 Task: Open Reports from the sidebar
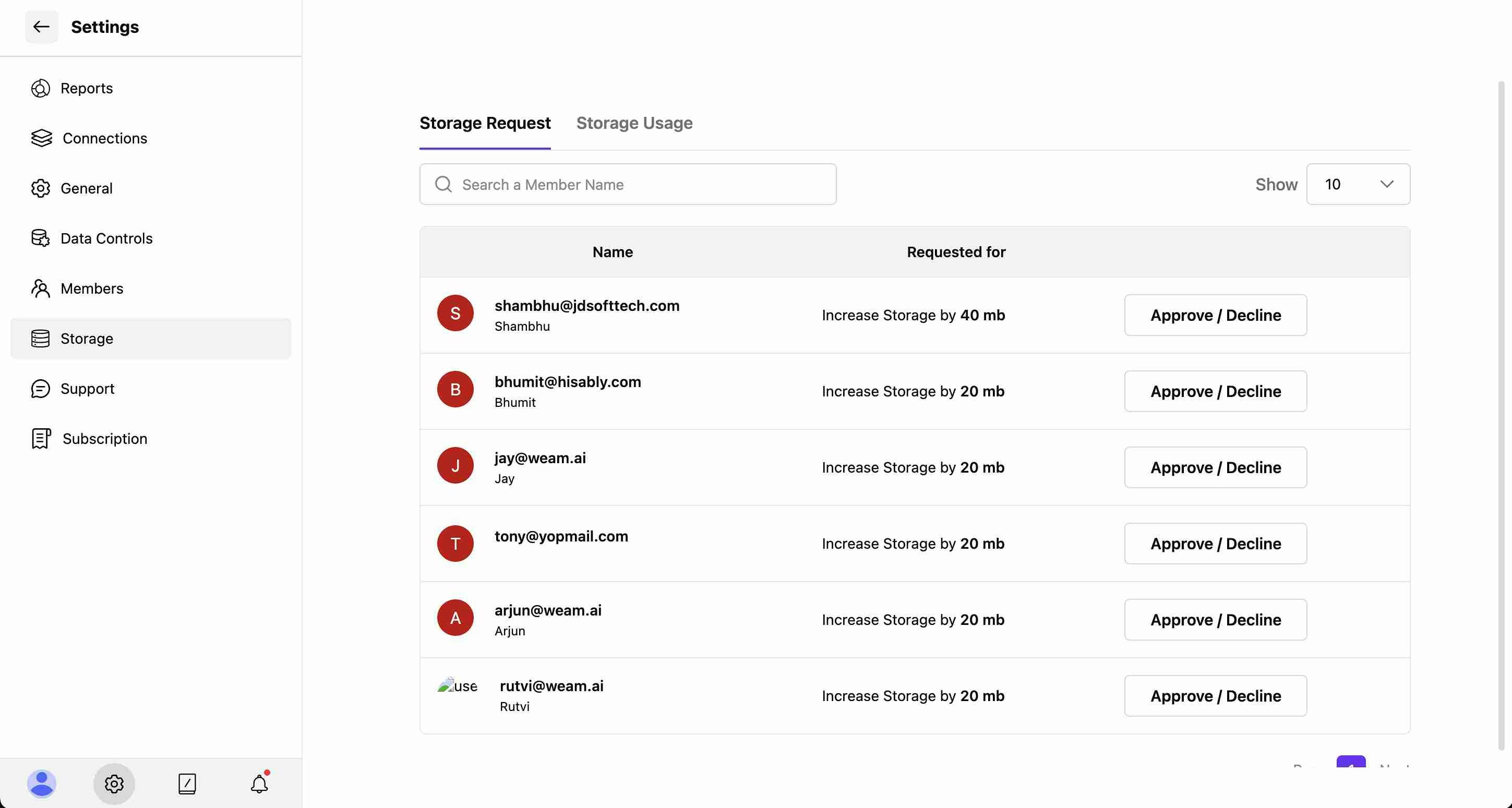tap(86, 88)
